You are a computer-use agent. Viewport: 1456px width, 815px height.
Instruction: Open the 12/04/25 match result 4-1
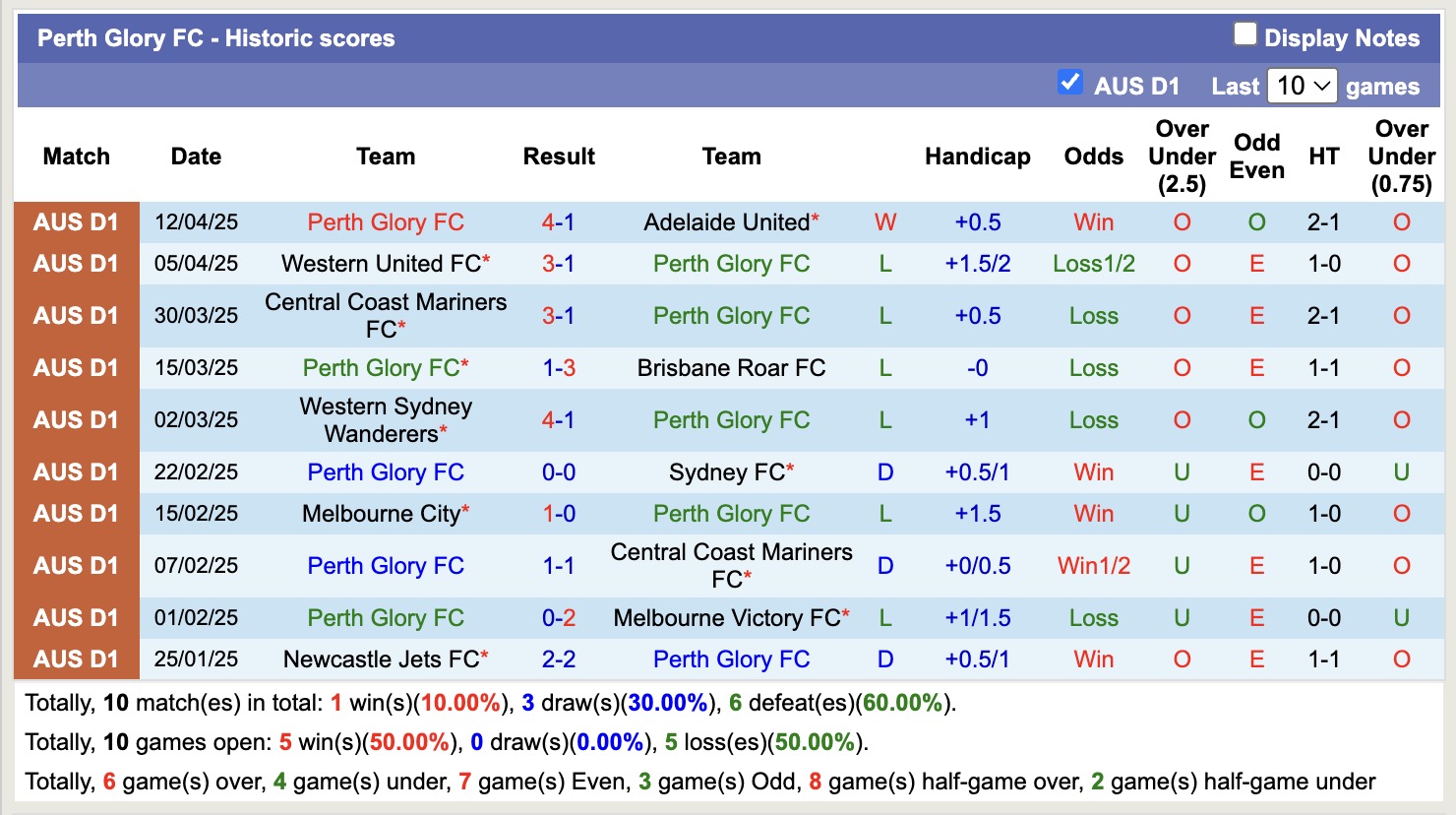point(559,222)
